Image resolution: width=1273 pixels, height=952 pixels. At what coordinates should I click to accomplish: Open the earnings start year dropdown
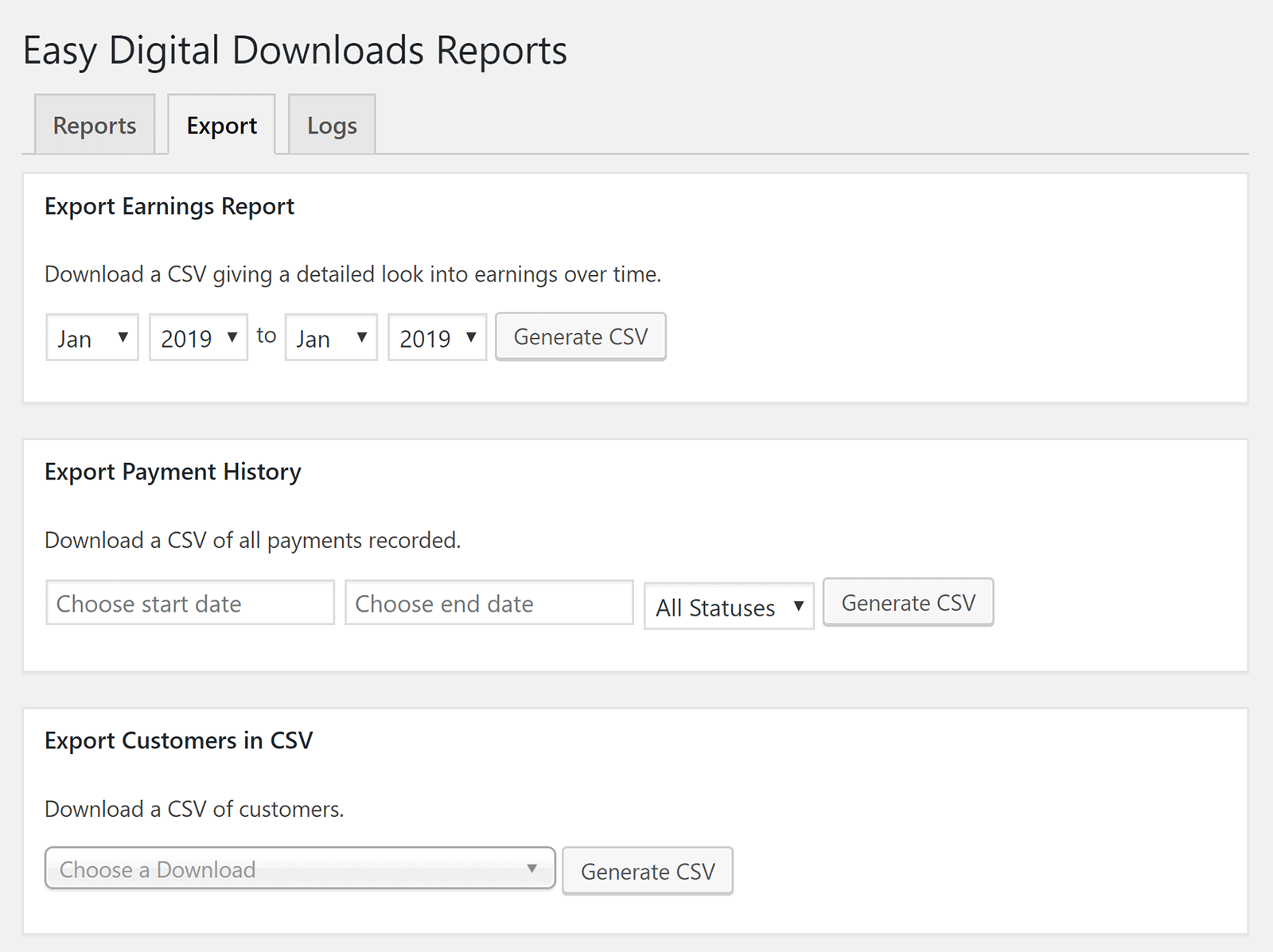(x=198, y=337)
